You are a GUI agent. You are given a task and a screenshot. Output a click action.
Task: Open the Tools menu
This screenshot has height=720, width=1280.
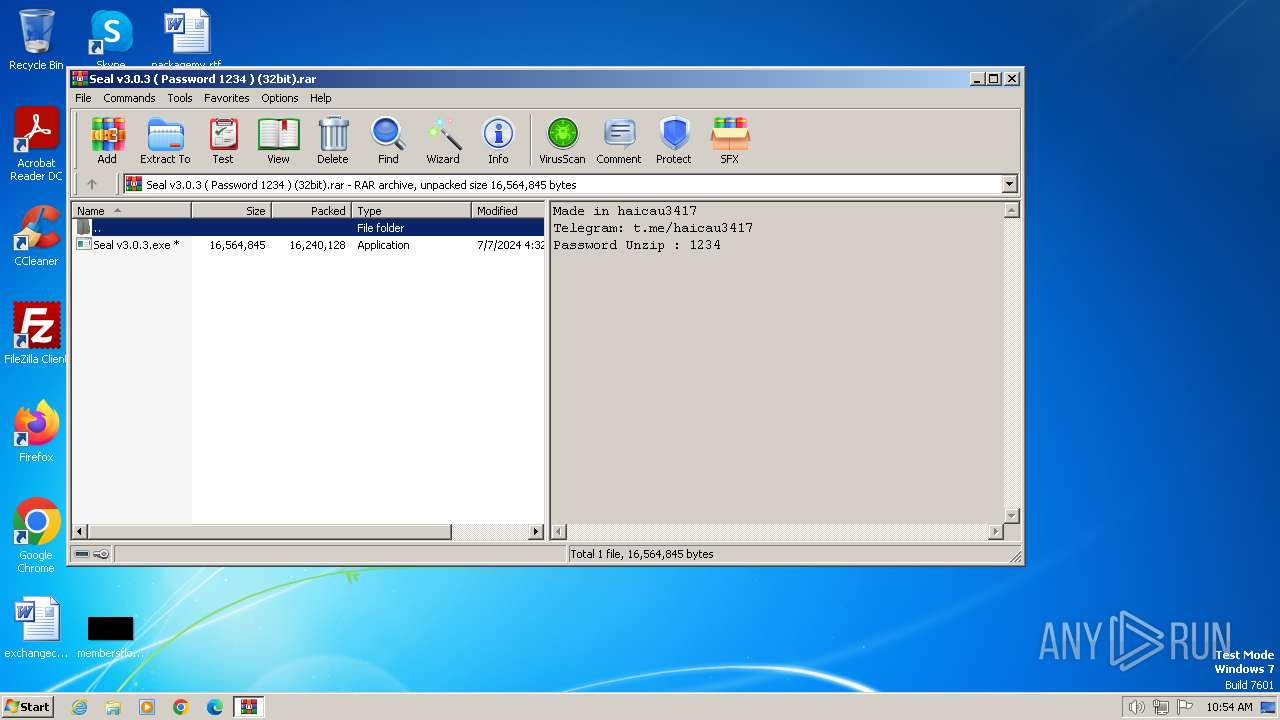pos(180,98)
